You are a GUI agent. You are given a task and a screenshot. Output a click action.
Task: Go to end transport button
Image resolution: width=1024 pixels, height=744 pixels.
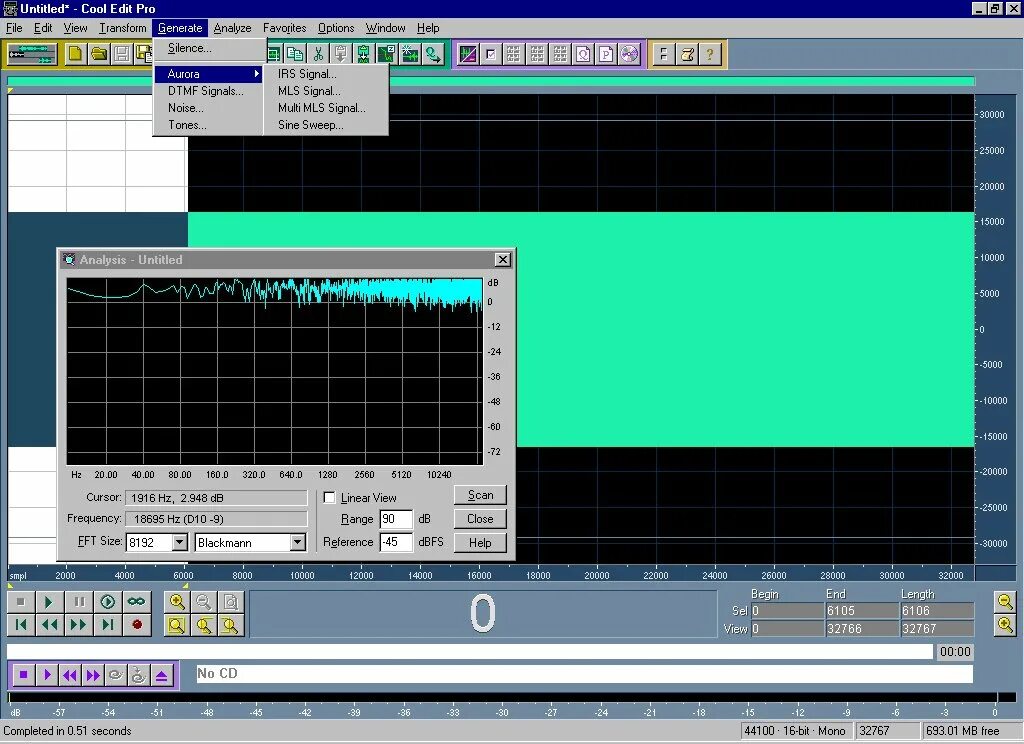[108, 625]
